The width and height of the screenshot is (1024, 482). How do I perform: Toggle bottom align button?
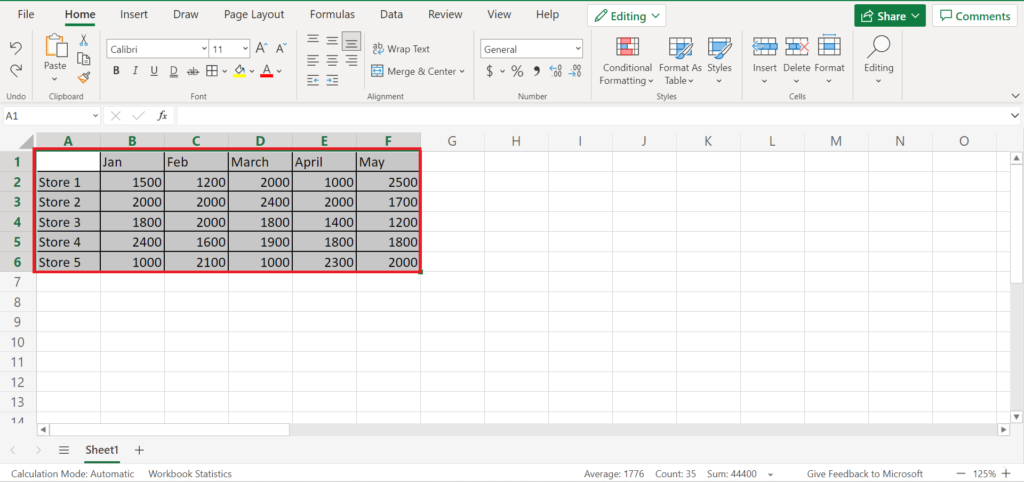click(352, 40)
